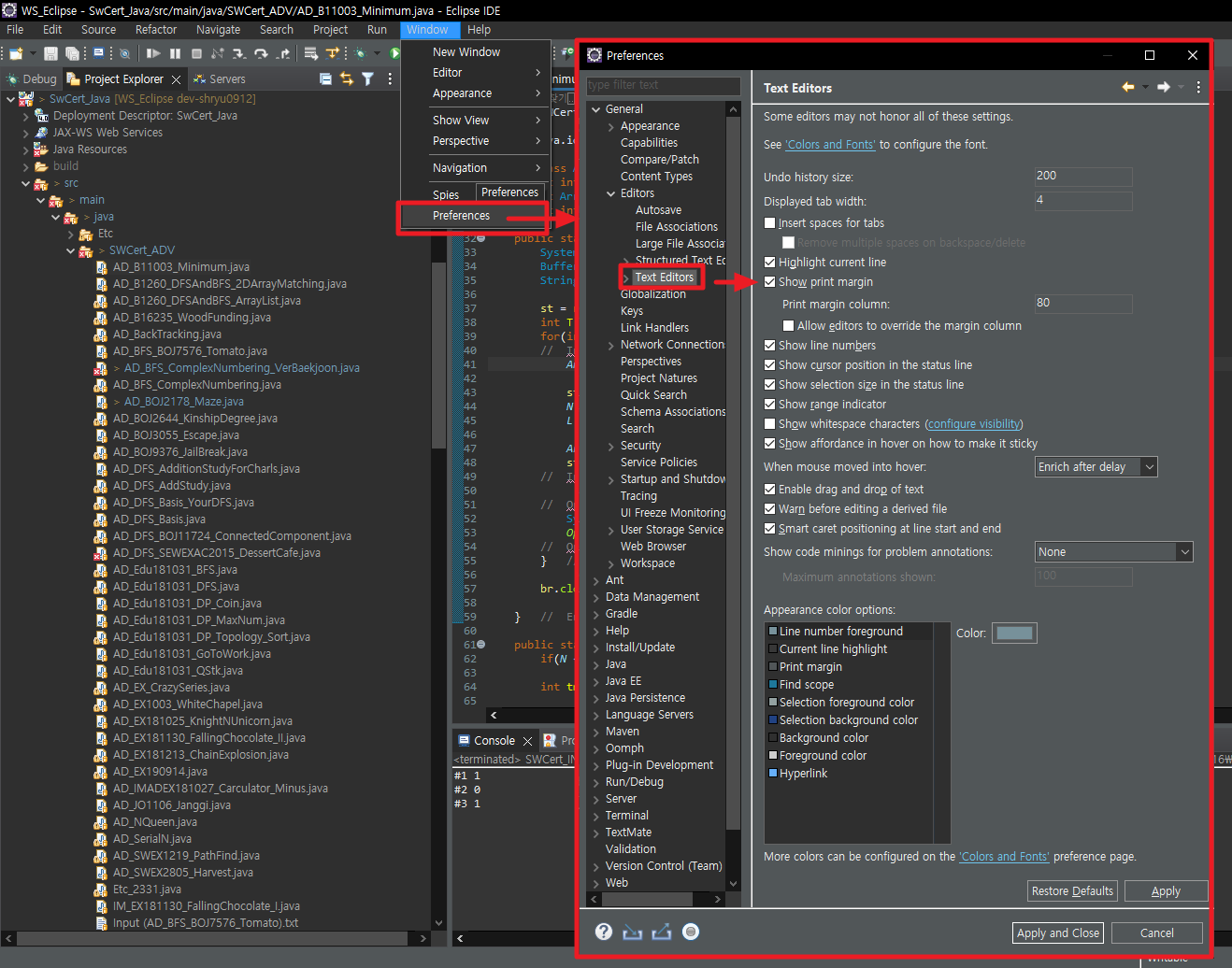
Task: Click the Restore Defaults button
Action: coord(1072,890)
